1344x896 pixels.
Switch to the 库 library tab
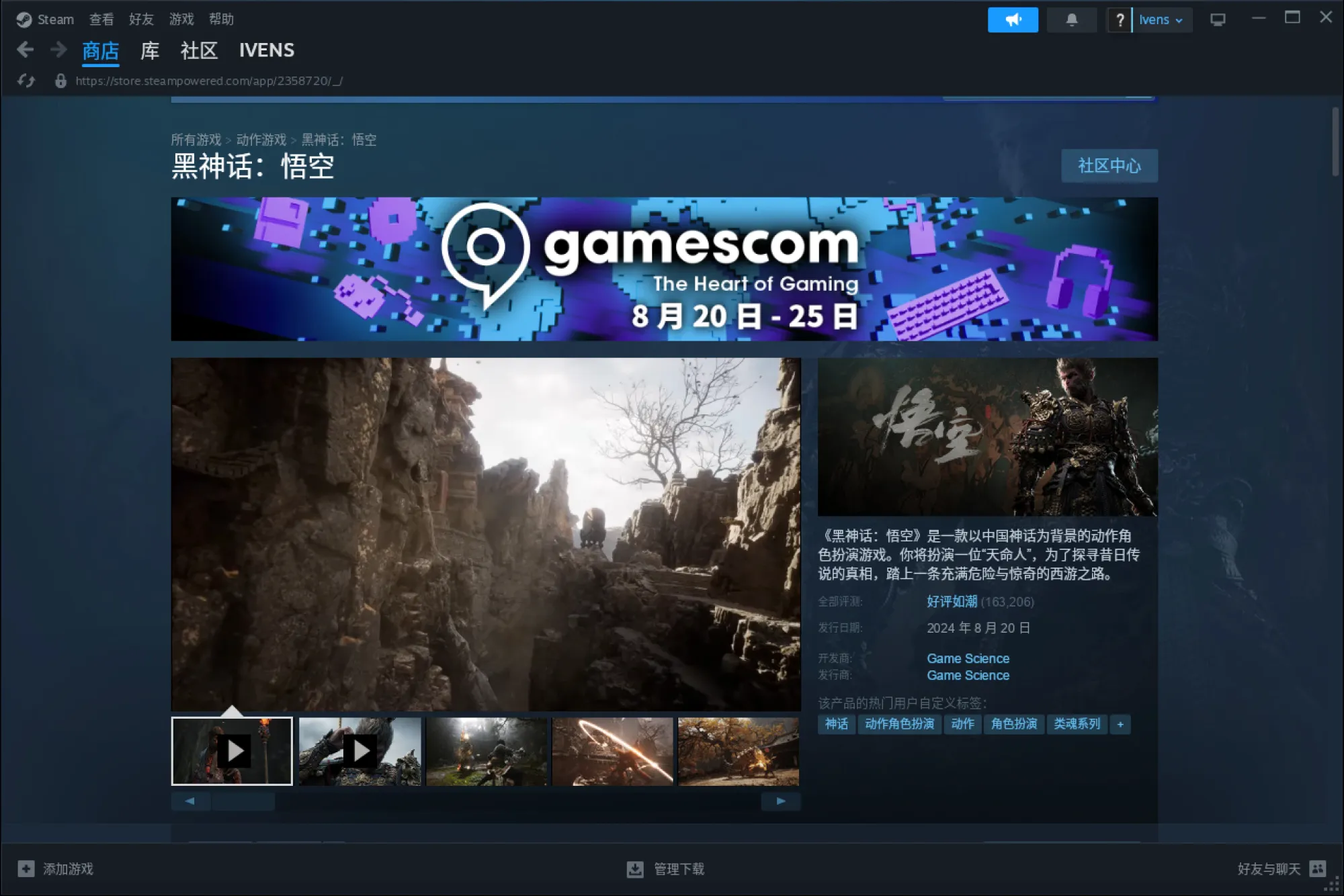click(149, 50)
